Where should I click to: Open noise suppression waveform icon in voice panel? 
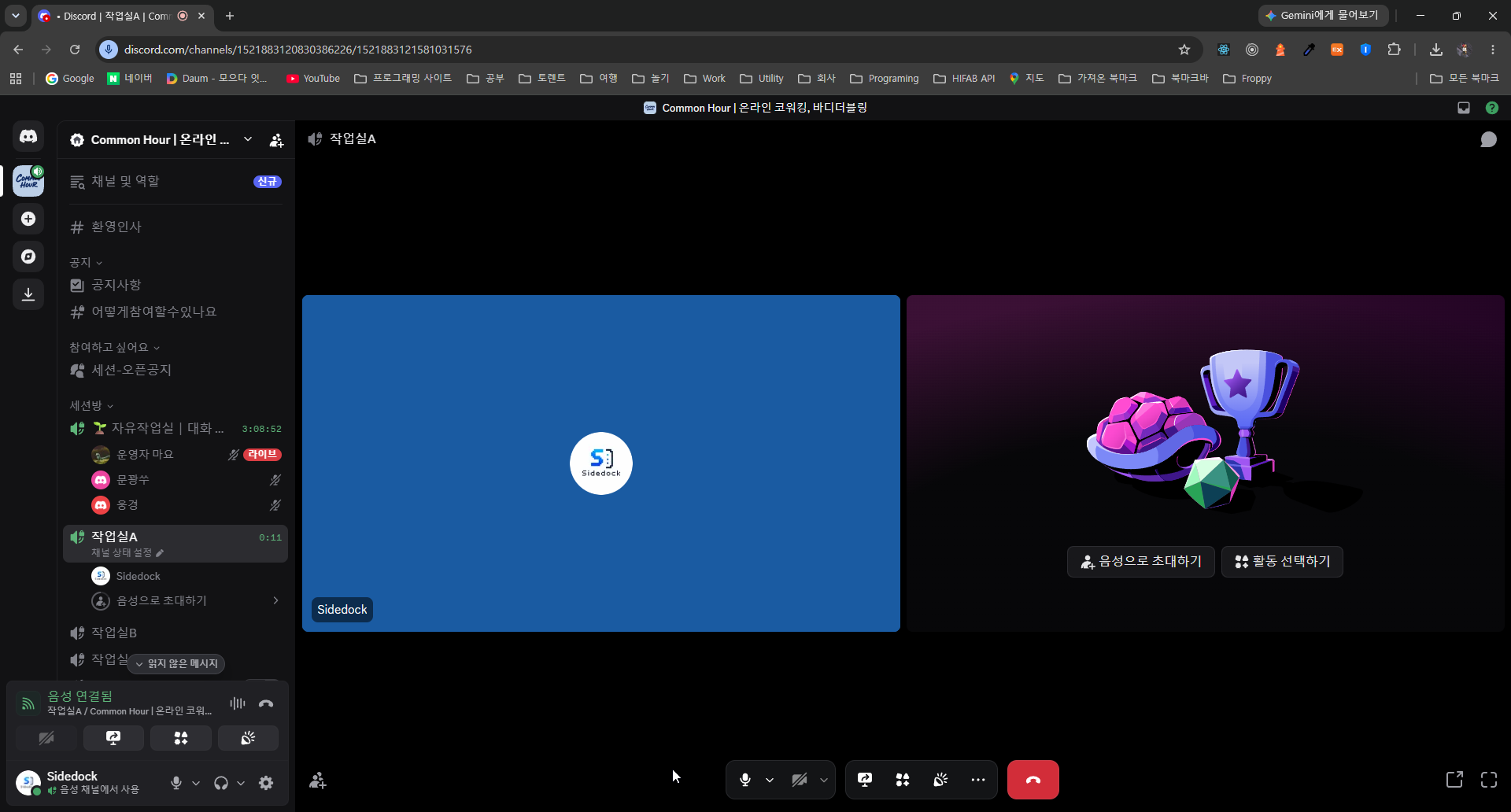pos(237,703)
